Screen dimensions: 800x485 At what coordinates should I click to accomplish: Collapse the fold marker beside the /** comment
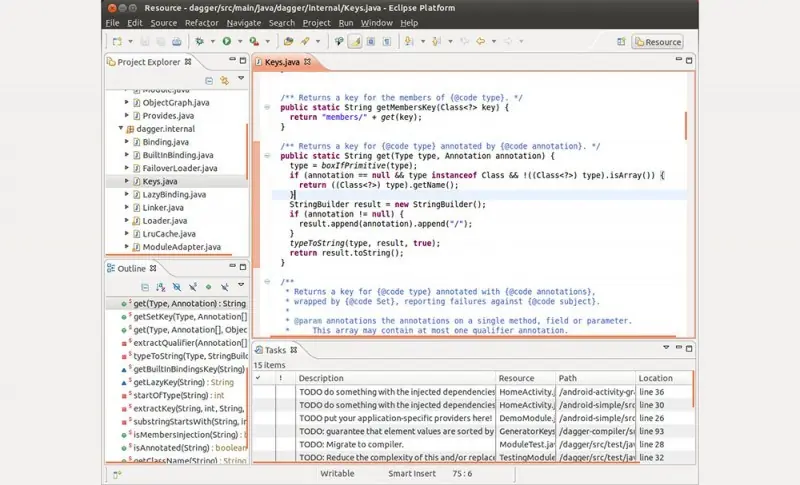point(267,282)
